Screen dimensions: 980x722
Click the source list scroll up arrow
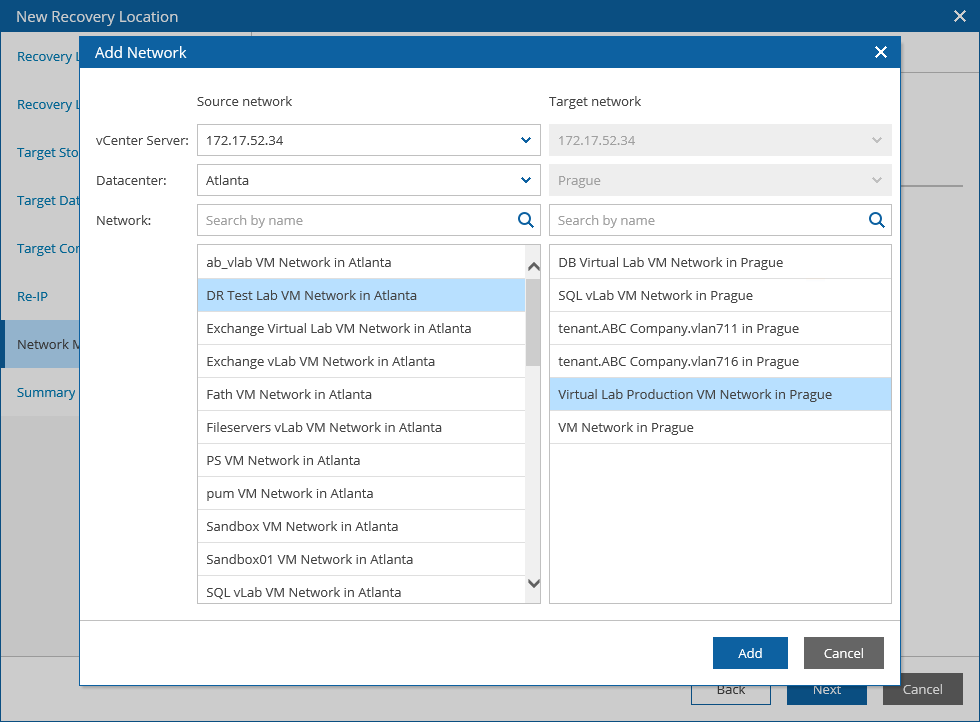coord(533,266)
